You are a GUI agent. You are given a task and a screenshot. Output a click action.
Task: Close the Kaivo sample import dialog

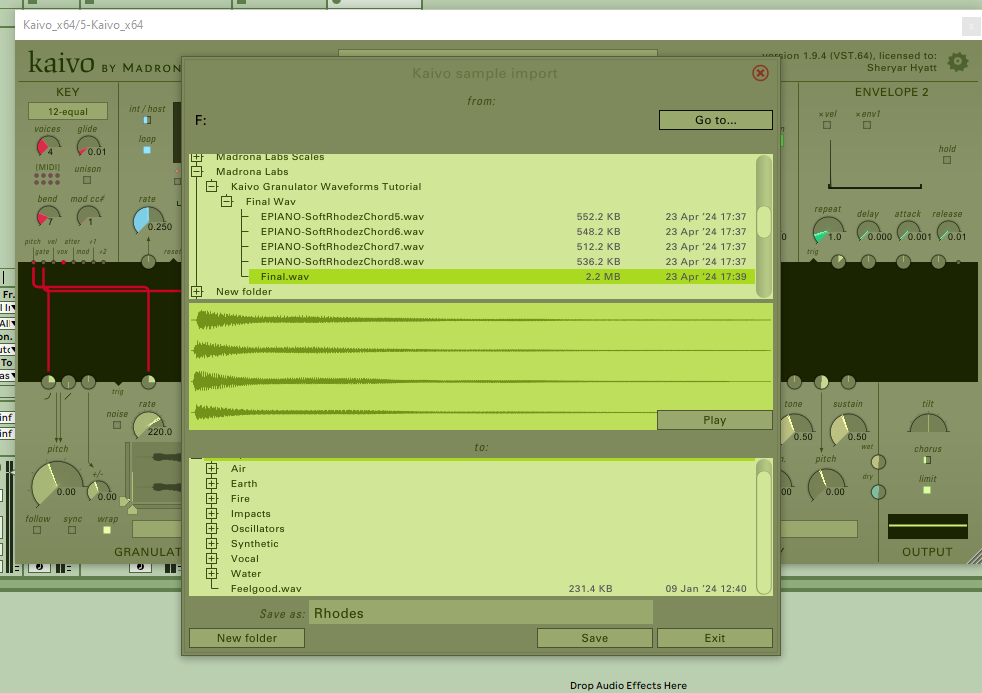760,73
